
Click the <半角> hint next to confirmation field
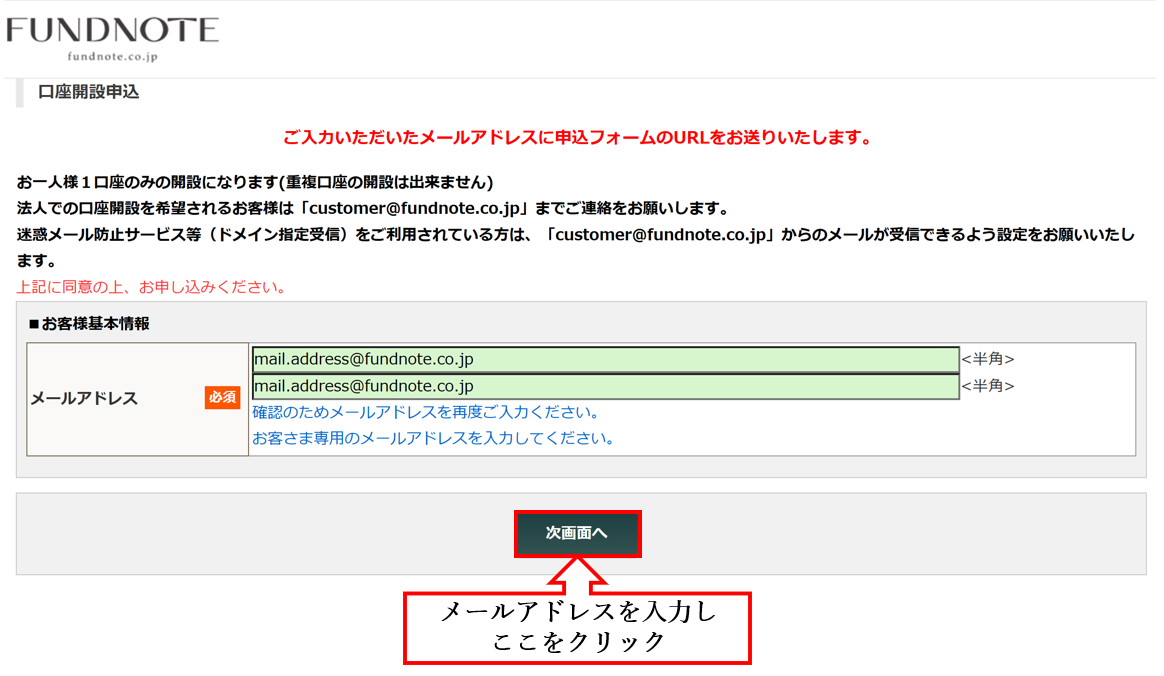pos(987,386)
